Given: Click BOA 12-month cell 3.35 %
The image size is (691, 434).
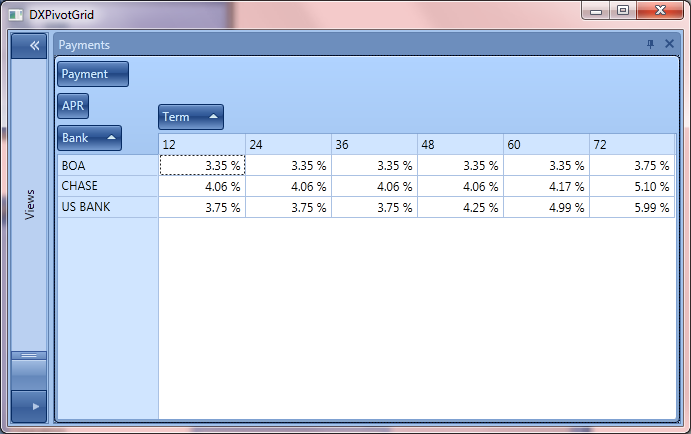Looking at the screenshot, I should click(x=202, y=165).
